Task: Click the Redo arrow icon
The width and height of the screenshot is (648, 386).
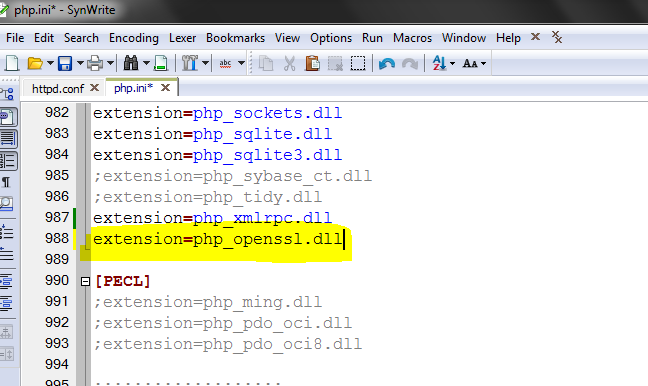Action: (410, 64)
